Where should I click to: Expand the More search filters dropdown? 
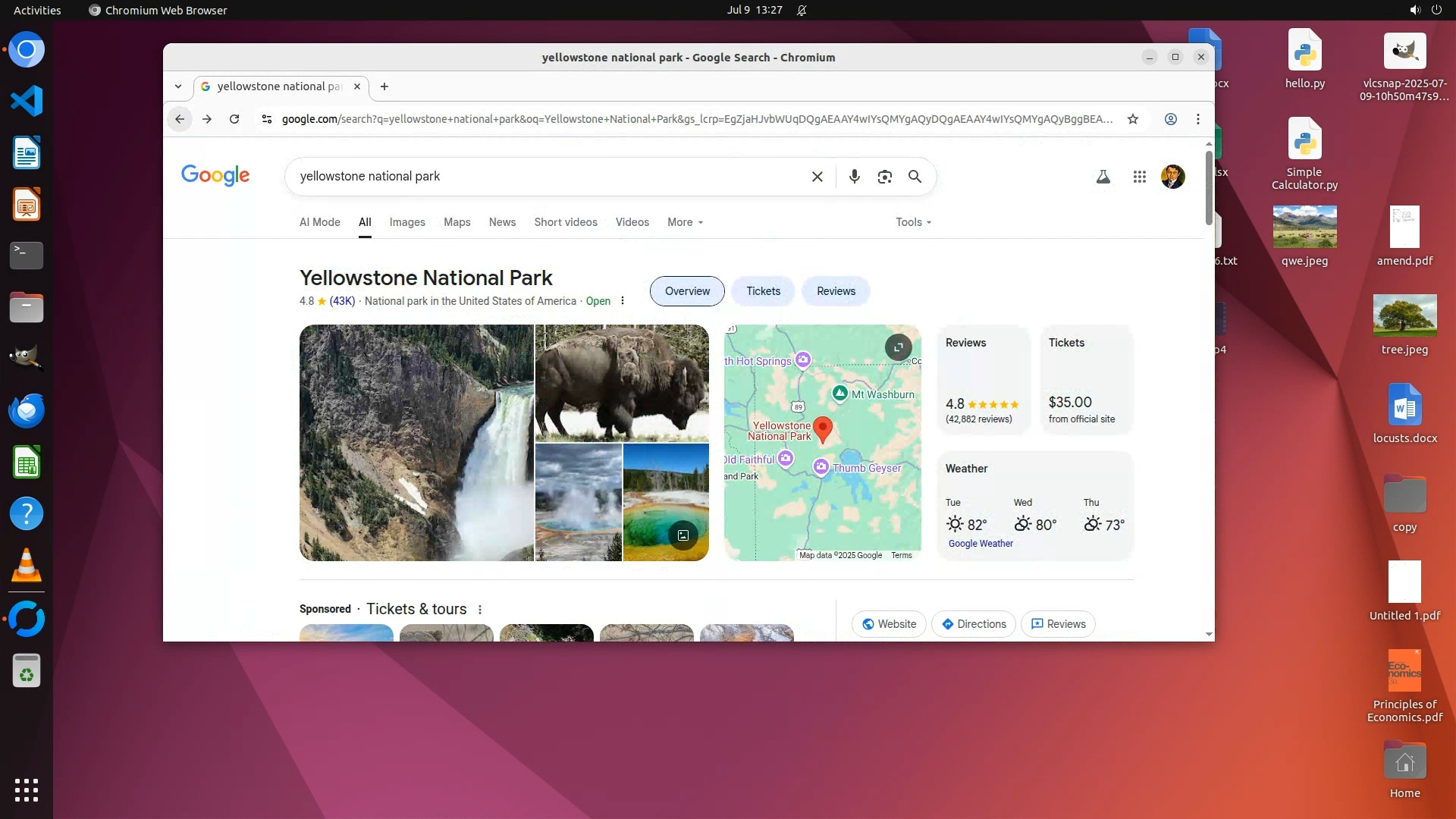685,222
